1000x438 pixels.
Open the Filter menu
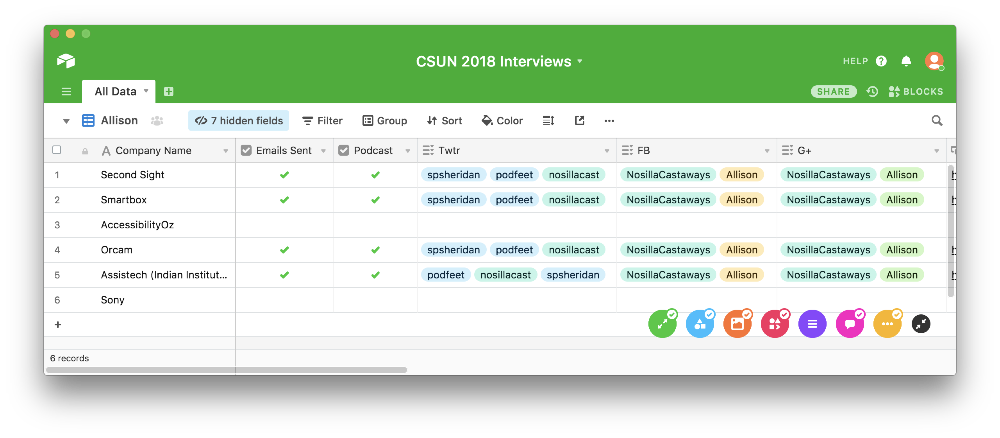click(322, 120)
